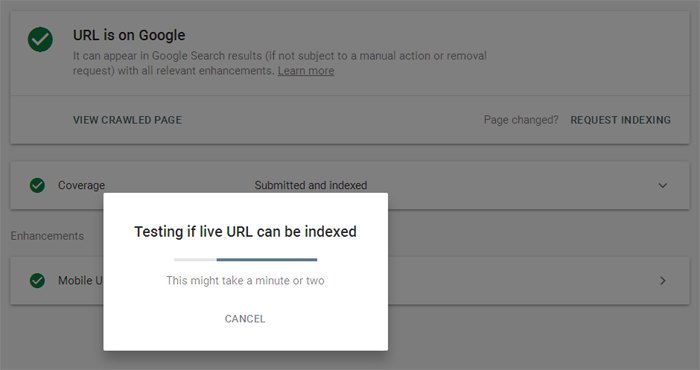Select the Submitted and indexed status text
Viewport: 700px width, 370px height.
tap(311, 185)
